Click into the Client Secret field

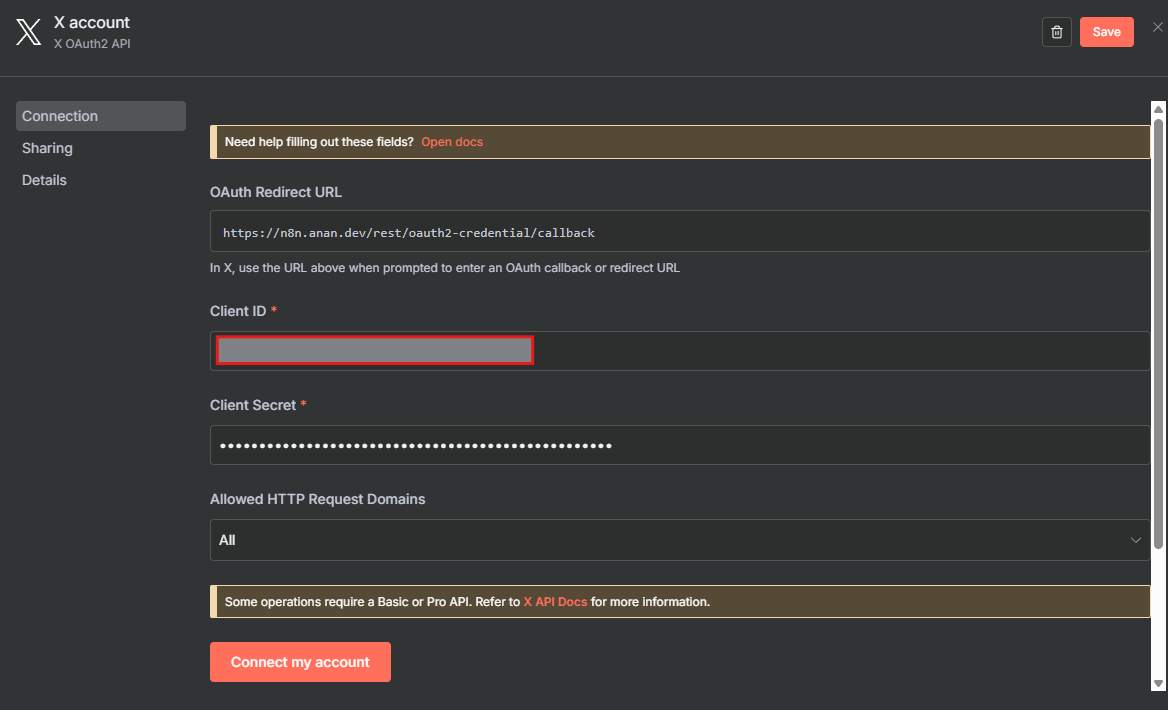(679, 445)
